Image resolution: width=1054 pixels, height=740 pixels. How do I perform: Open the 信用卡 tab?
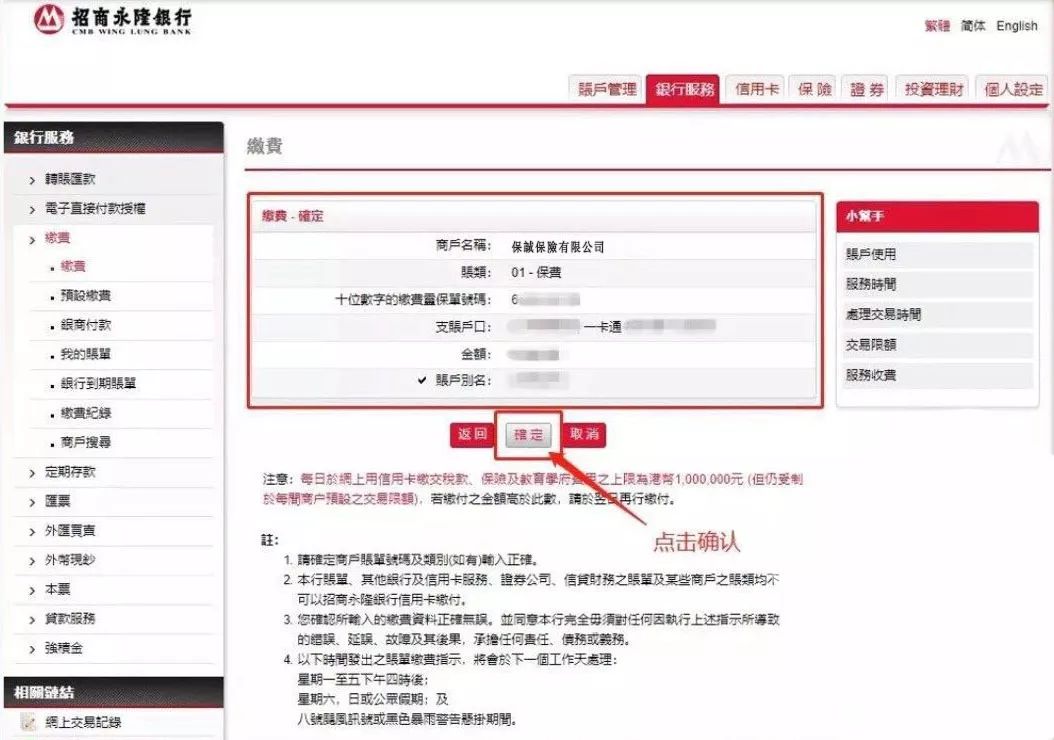pyautogui.click(x=756, y=89)
